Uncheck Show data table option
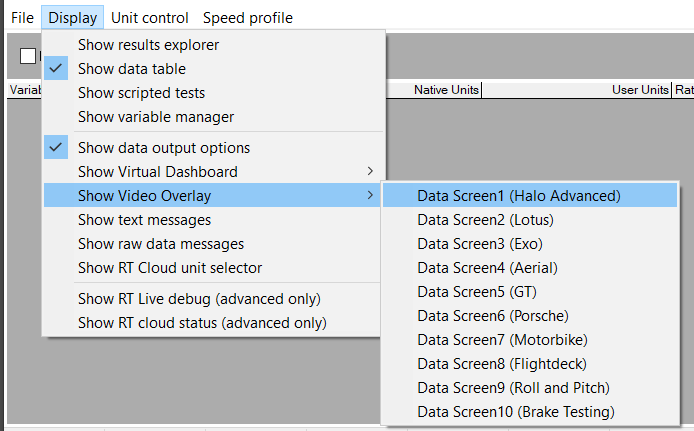The width and height of the screenshot is (694, 431). click(131, 69)
